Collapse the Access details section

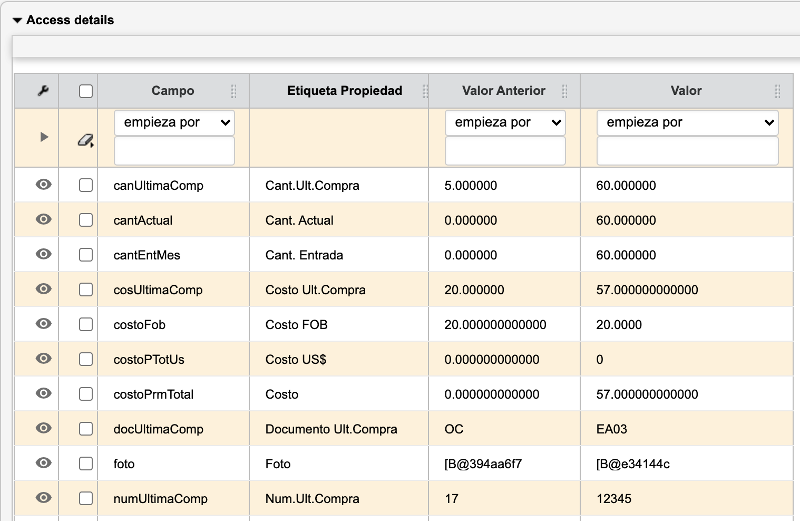click(x=17, y=20)
